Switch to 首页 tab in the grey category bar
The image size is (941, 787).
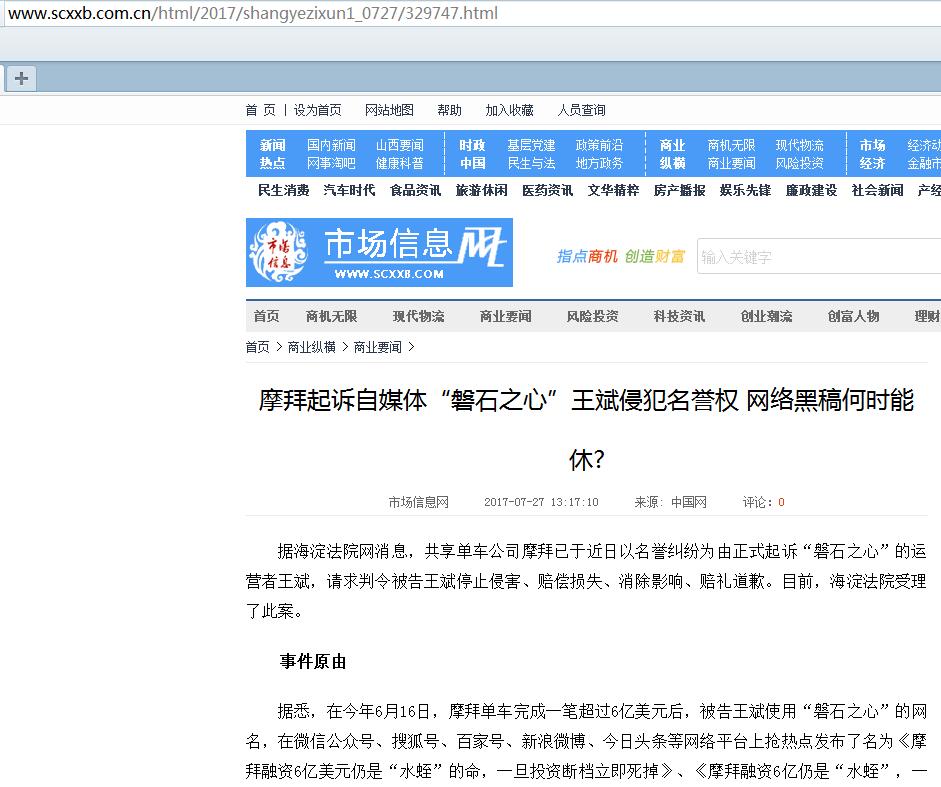(x=266, y=316)
